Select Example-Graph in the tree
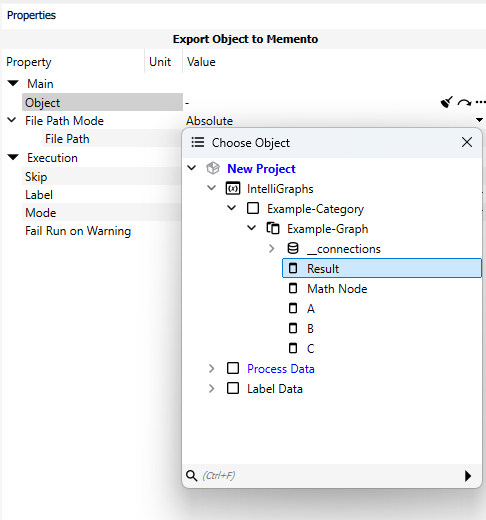486x520 pixels. [328, 229]
